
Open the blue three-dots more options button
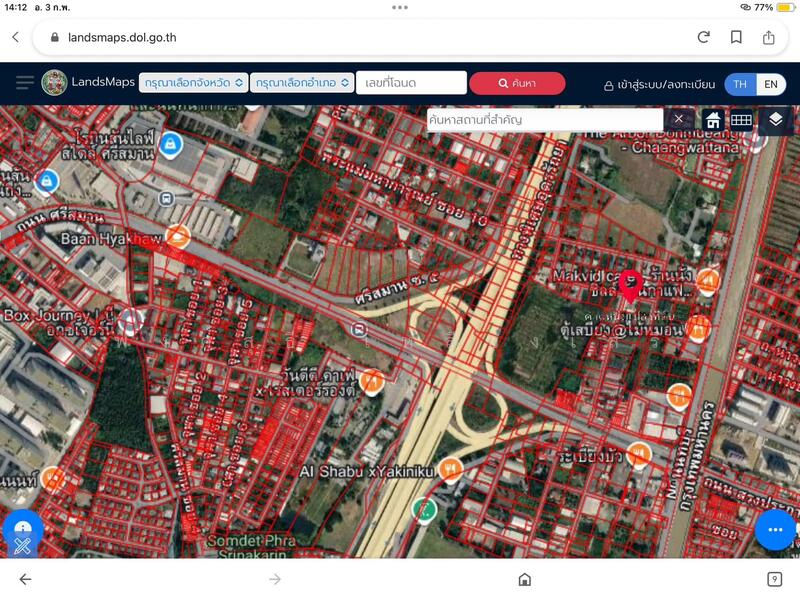tap(775, 529)
